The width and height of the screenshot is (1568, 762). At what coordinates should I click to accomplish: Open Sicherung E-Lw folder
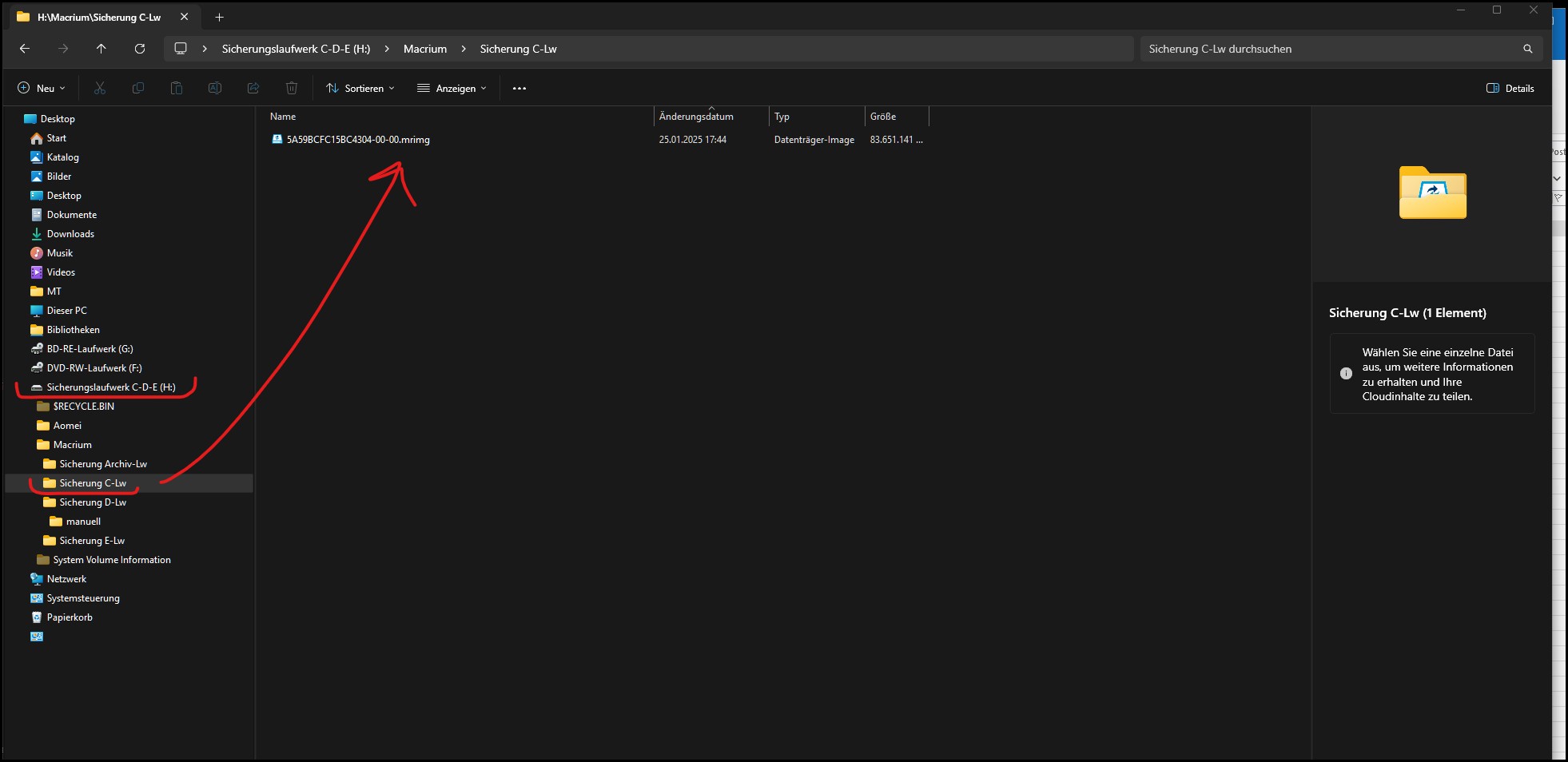click(92, 541)
